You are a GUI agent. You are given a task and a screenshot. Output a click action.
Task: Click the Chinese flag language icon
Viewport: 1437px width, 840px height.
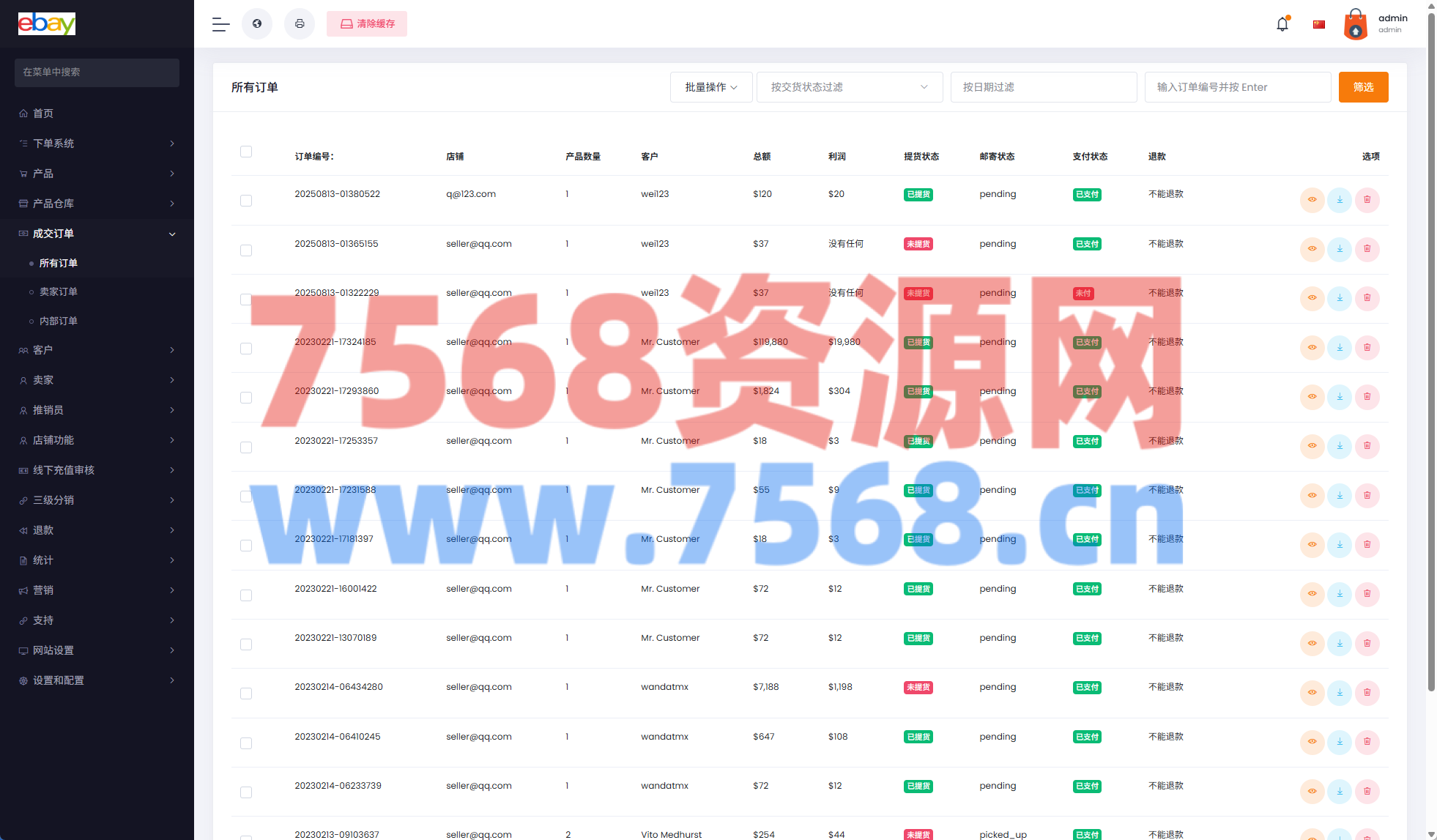pos(1319,24)
